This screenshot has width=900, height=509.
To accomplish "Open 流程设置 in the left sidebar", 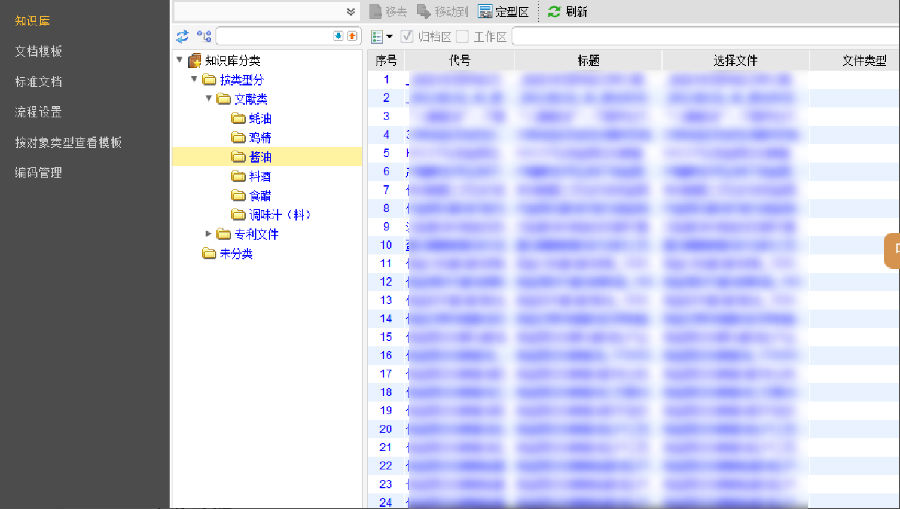I will [x=38, y=112].
